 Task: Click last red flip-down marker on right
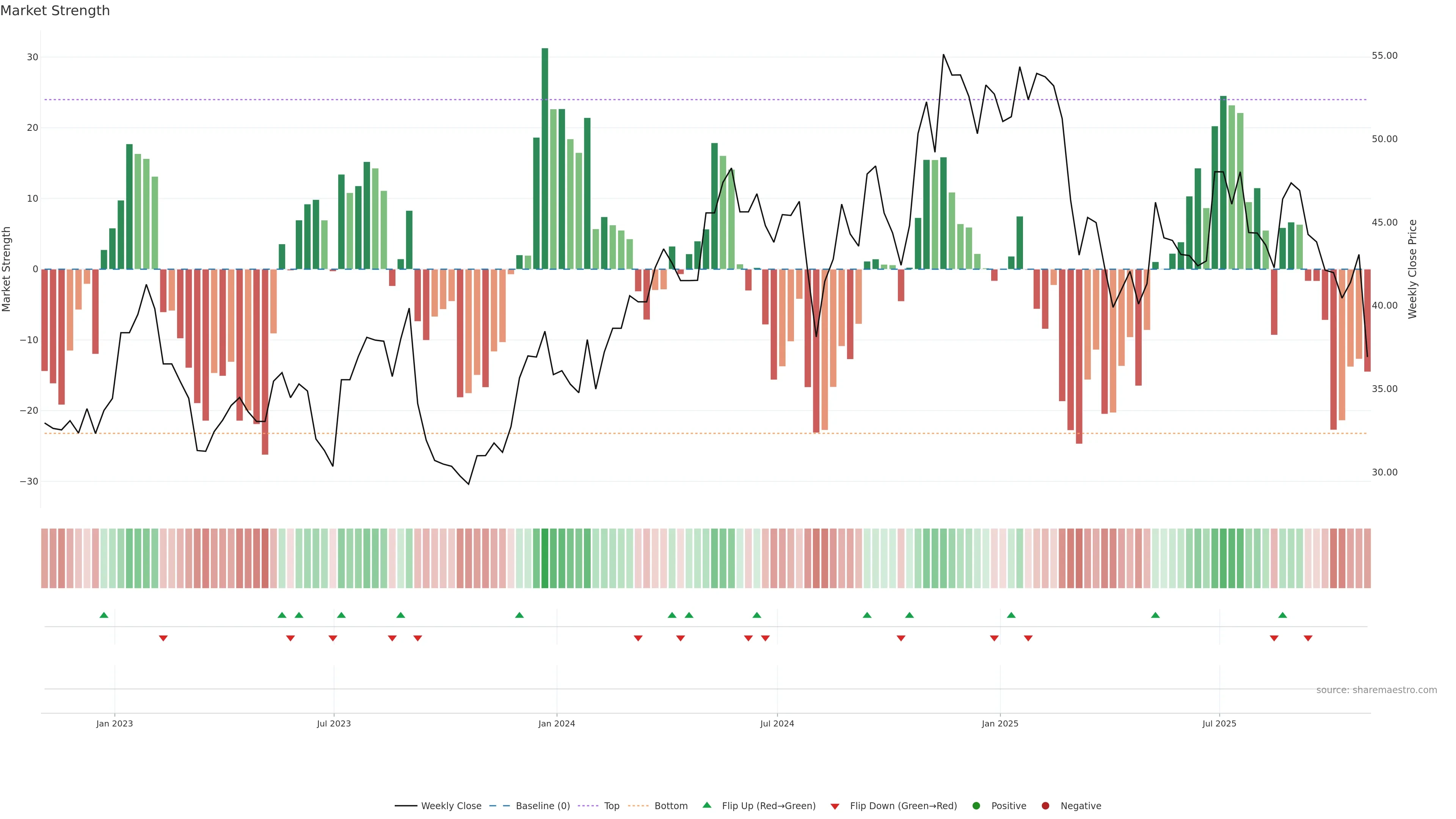1308,638
